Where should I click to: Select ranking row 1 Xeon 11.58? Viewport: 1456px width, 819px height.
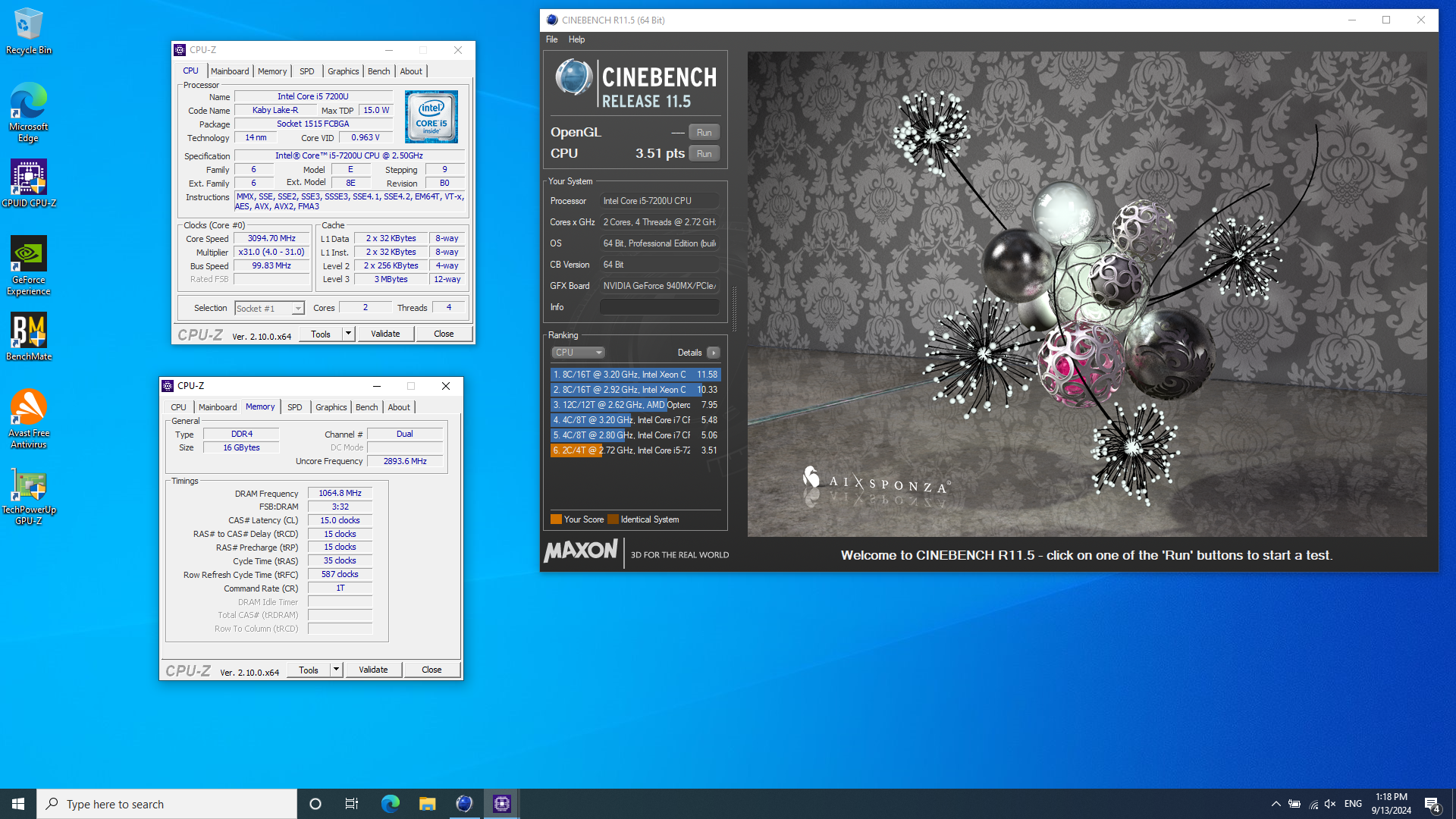coord(635,375)
